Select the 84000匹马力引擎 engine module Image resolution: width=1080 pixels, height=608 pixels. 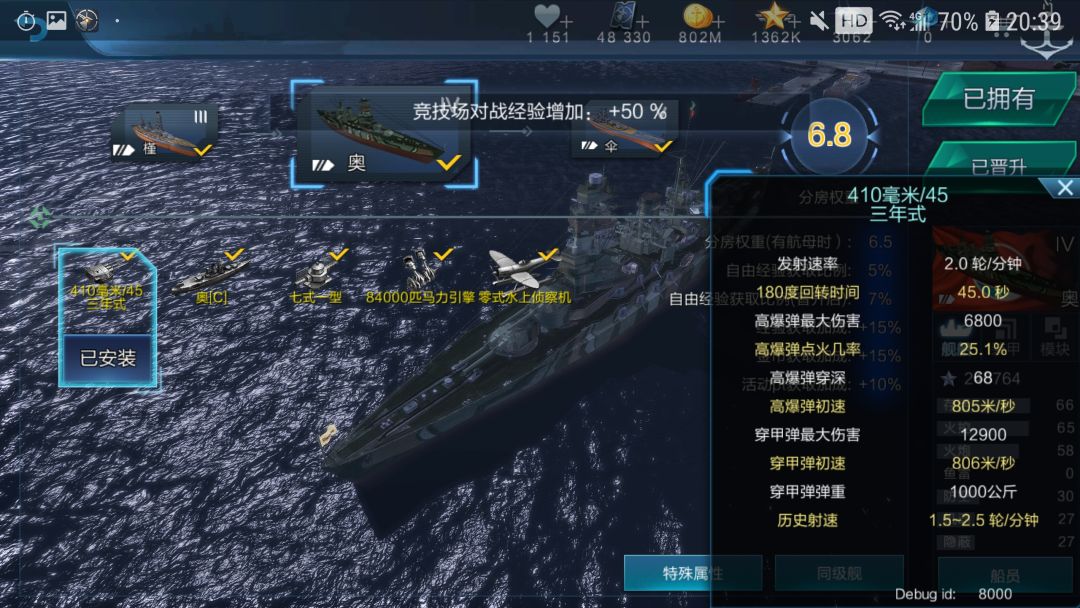coord(420,277)
